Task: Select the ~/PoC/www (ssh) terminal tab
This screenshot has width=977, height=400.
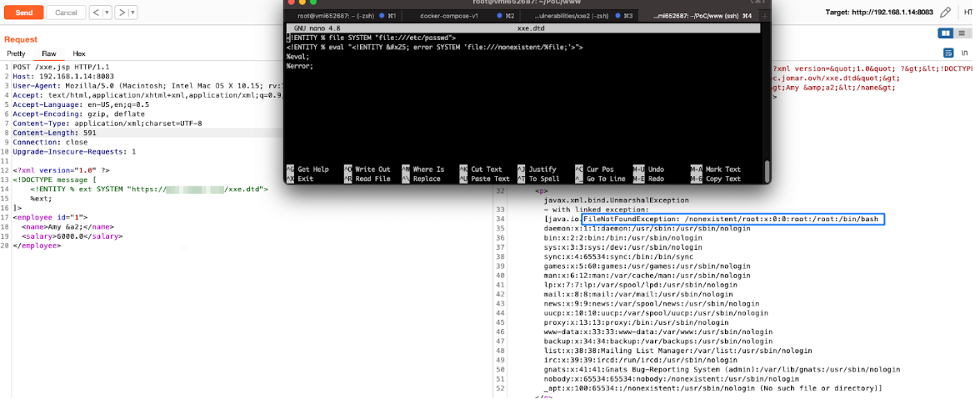Action: click(698, 16)
